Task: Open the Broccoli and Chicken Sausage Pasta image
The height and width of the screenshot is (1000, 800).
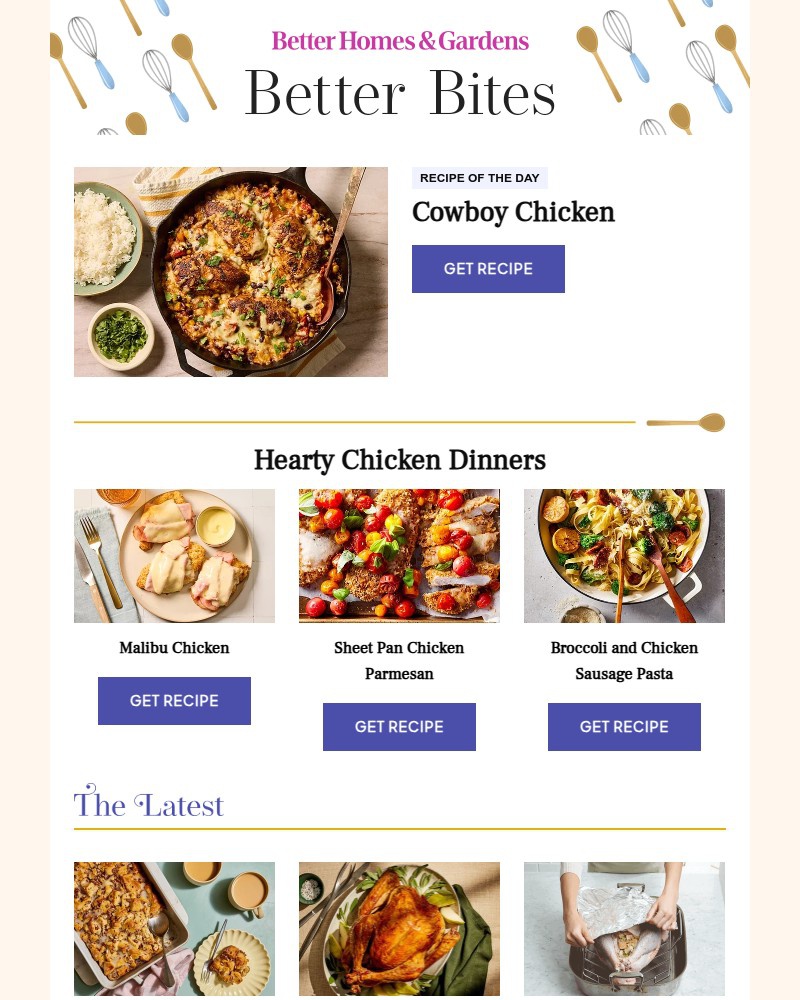Action: coord(625,555)
